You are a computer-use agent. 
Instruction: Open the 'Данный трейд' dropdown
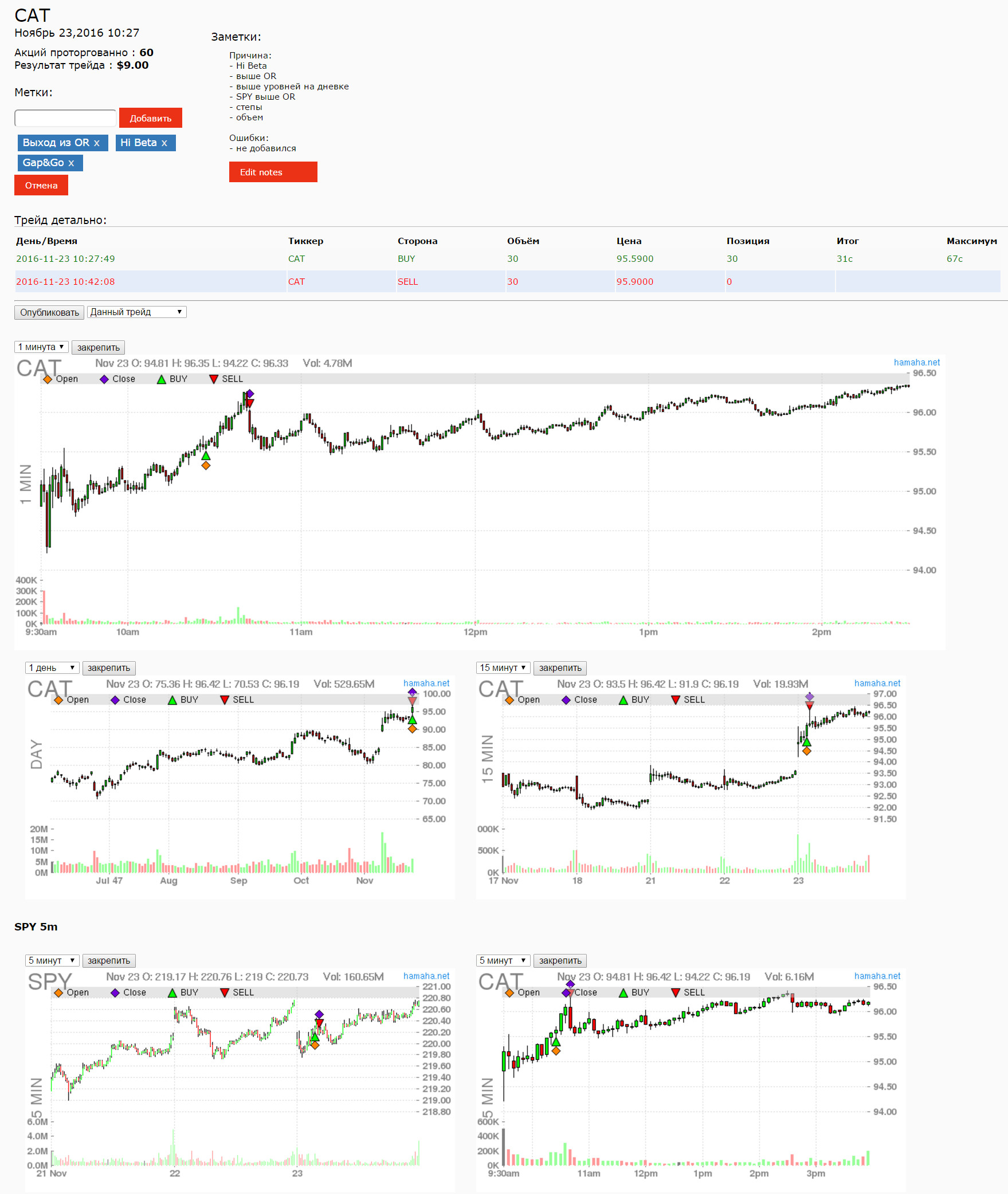pyautogui.click(x=136, y=312)
